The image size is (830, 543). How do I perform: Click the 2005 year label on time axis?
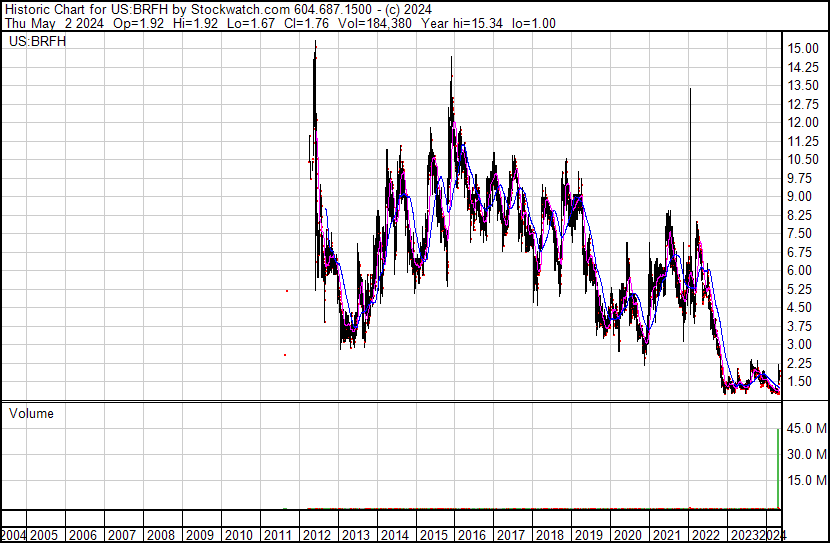pos(44,535)
